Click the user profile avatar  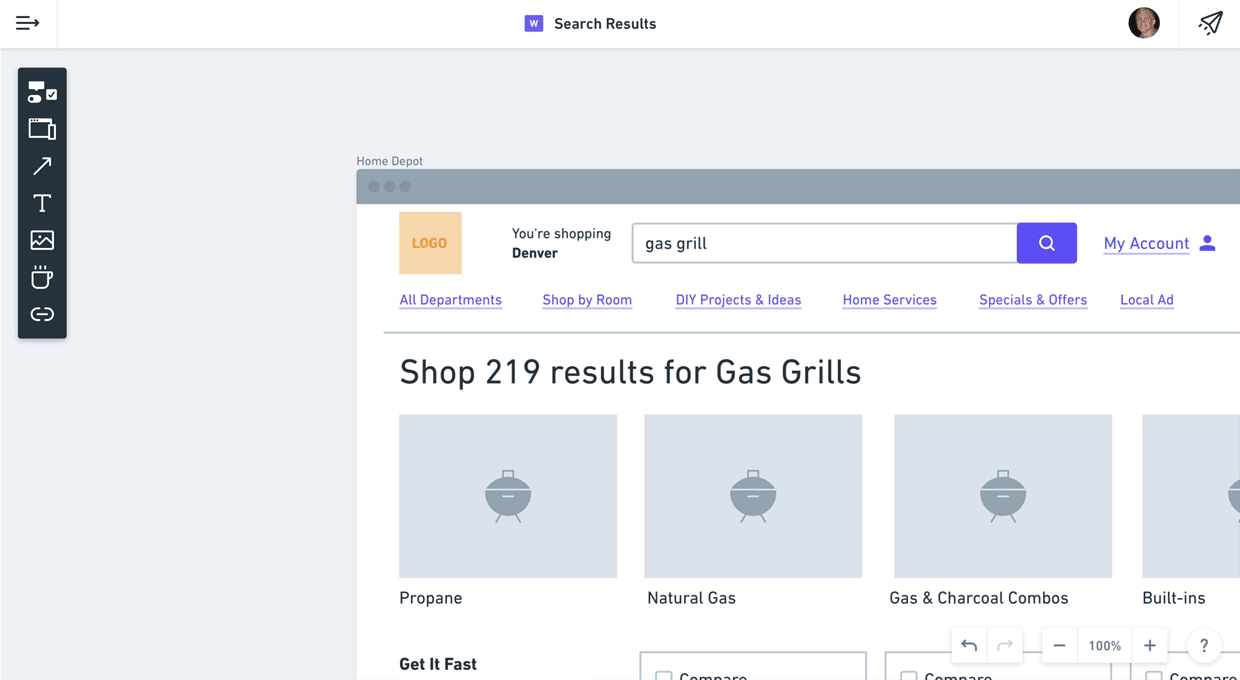tap(1144, 23)
